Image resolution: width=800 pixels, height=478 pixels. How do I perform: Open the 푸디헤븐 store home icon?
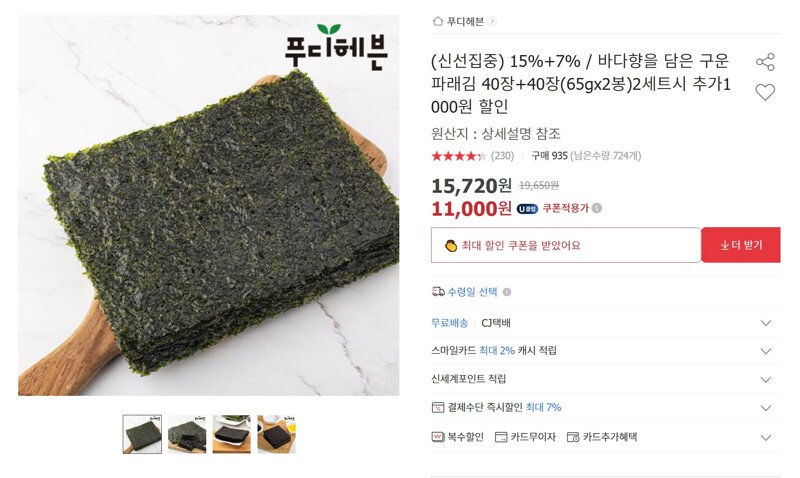[x=437, y=21]
